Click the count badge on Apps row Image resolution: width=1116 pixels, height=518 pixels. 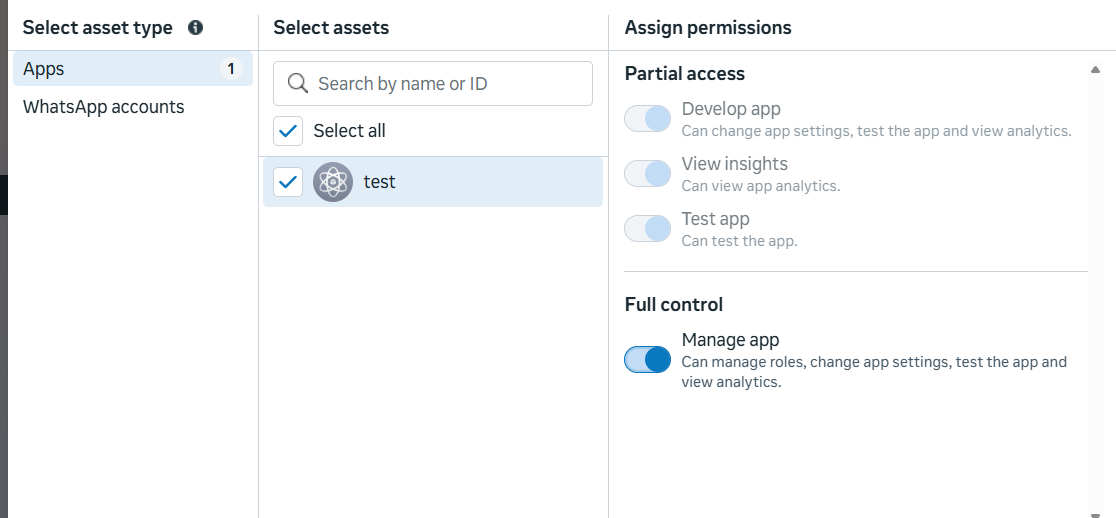(x=231, y=69)
